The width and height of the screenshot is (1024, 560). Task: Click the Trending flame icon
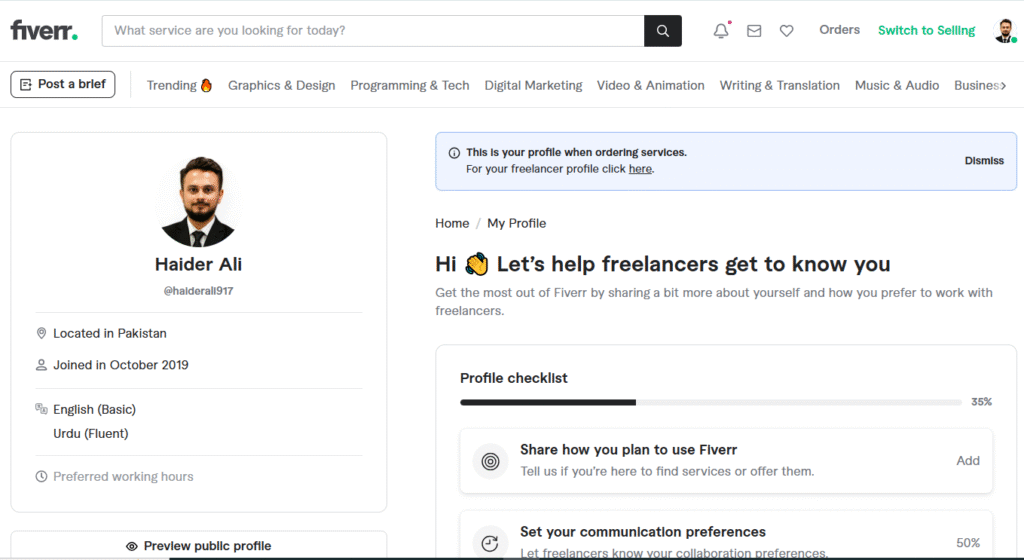206,85
